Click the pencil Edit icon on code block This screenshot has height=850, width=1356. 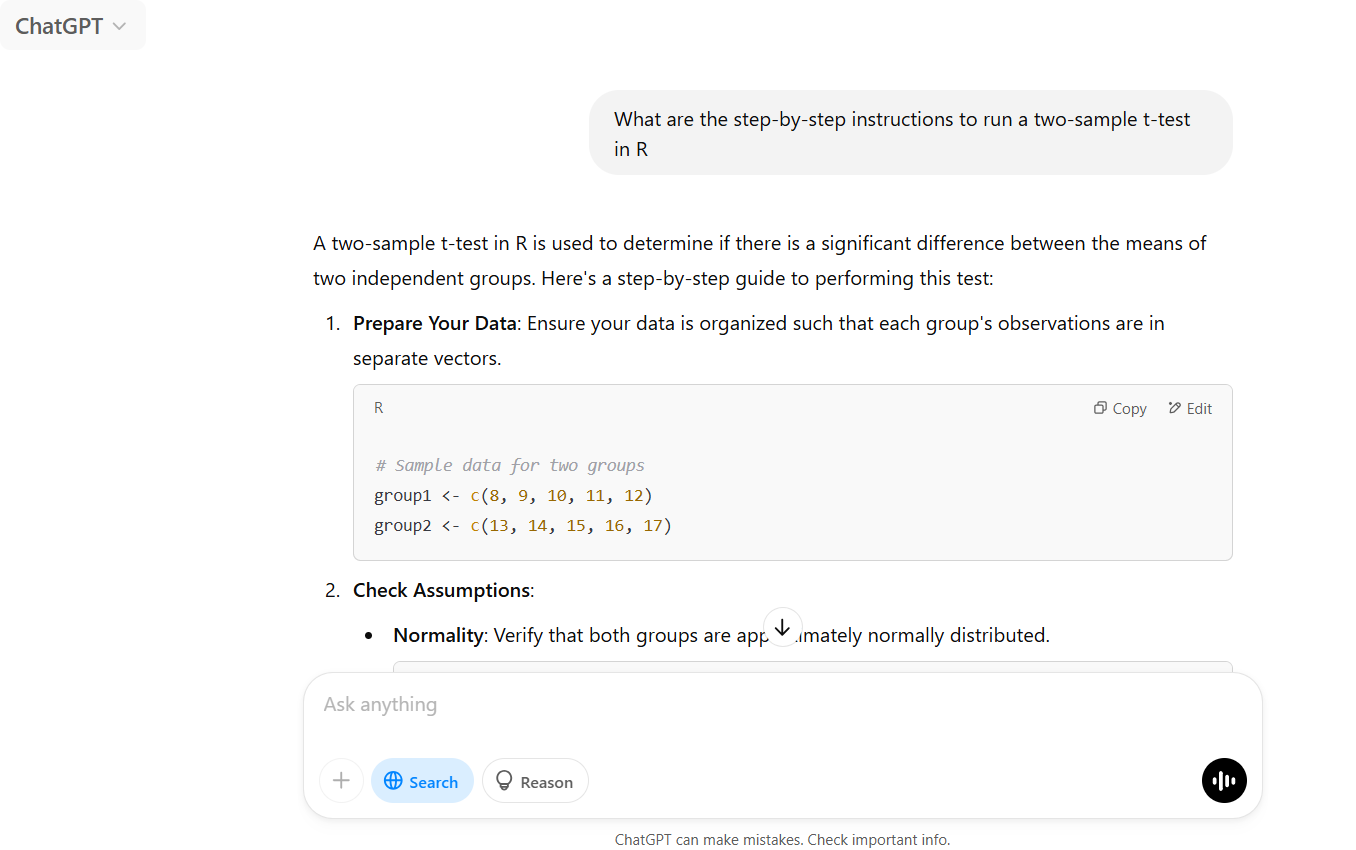pyautogui.click(x=1173, y=408)
